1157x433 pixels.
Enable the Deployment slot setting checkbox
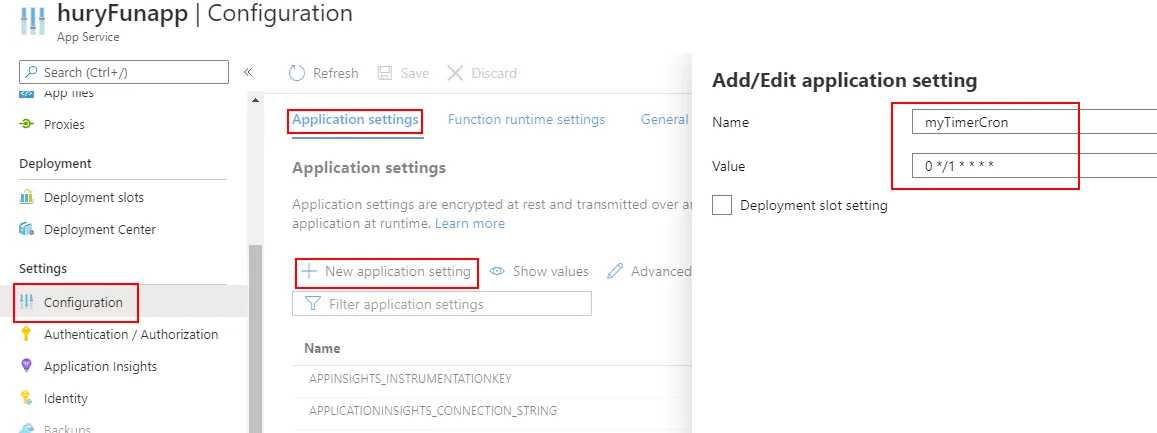pyautogui.click(x=722, y=205)
